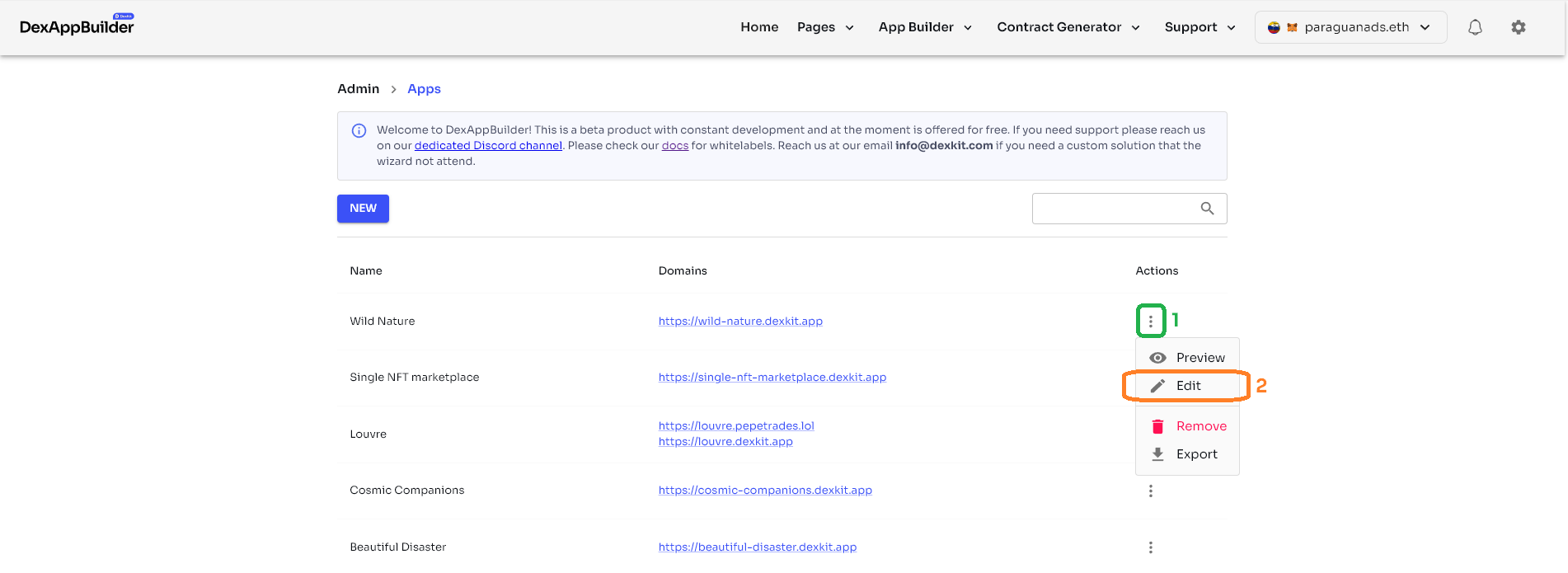
Task: Open the Contract Generator dropdown
Action: click(x=1068, y=27)
